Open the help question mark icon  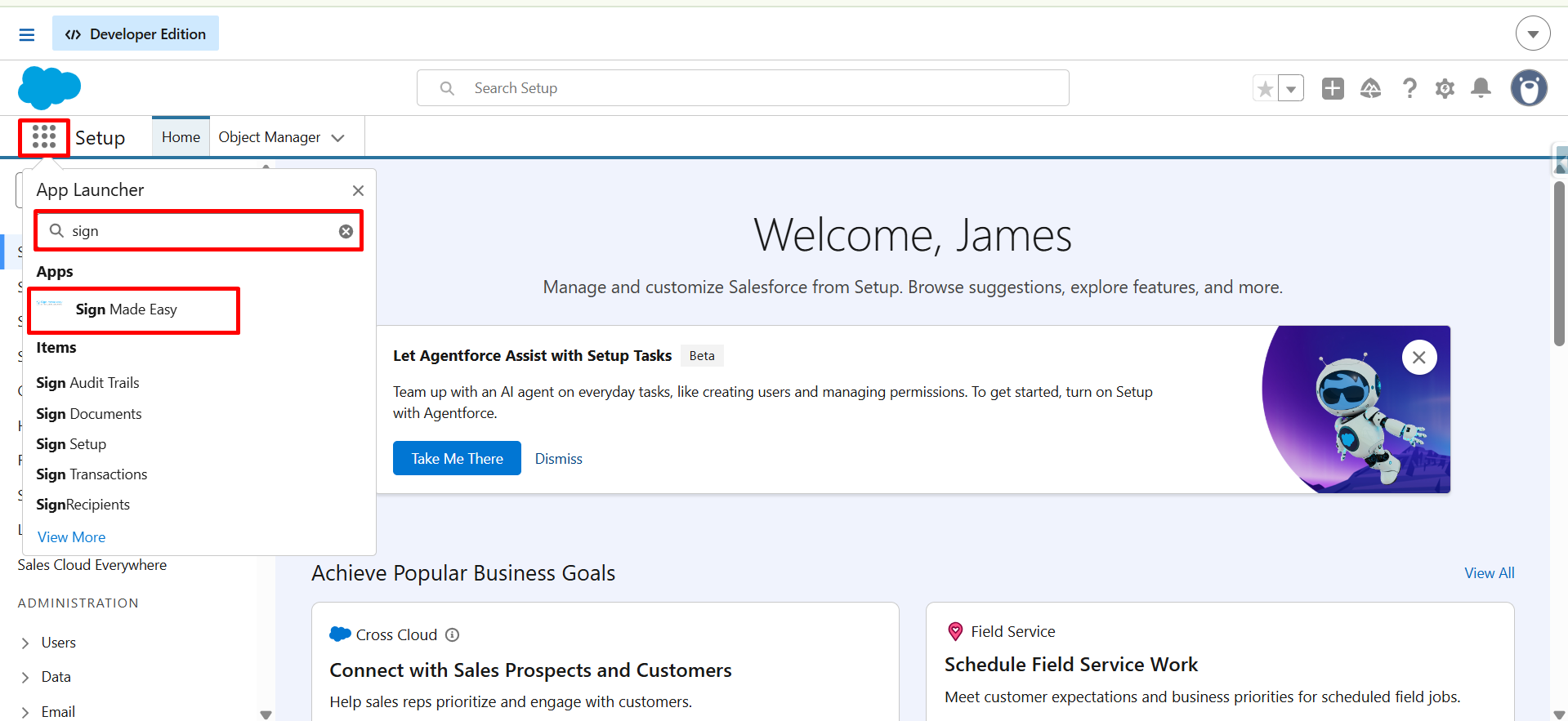point(1409,88)
